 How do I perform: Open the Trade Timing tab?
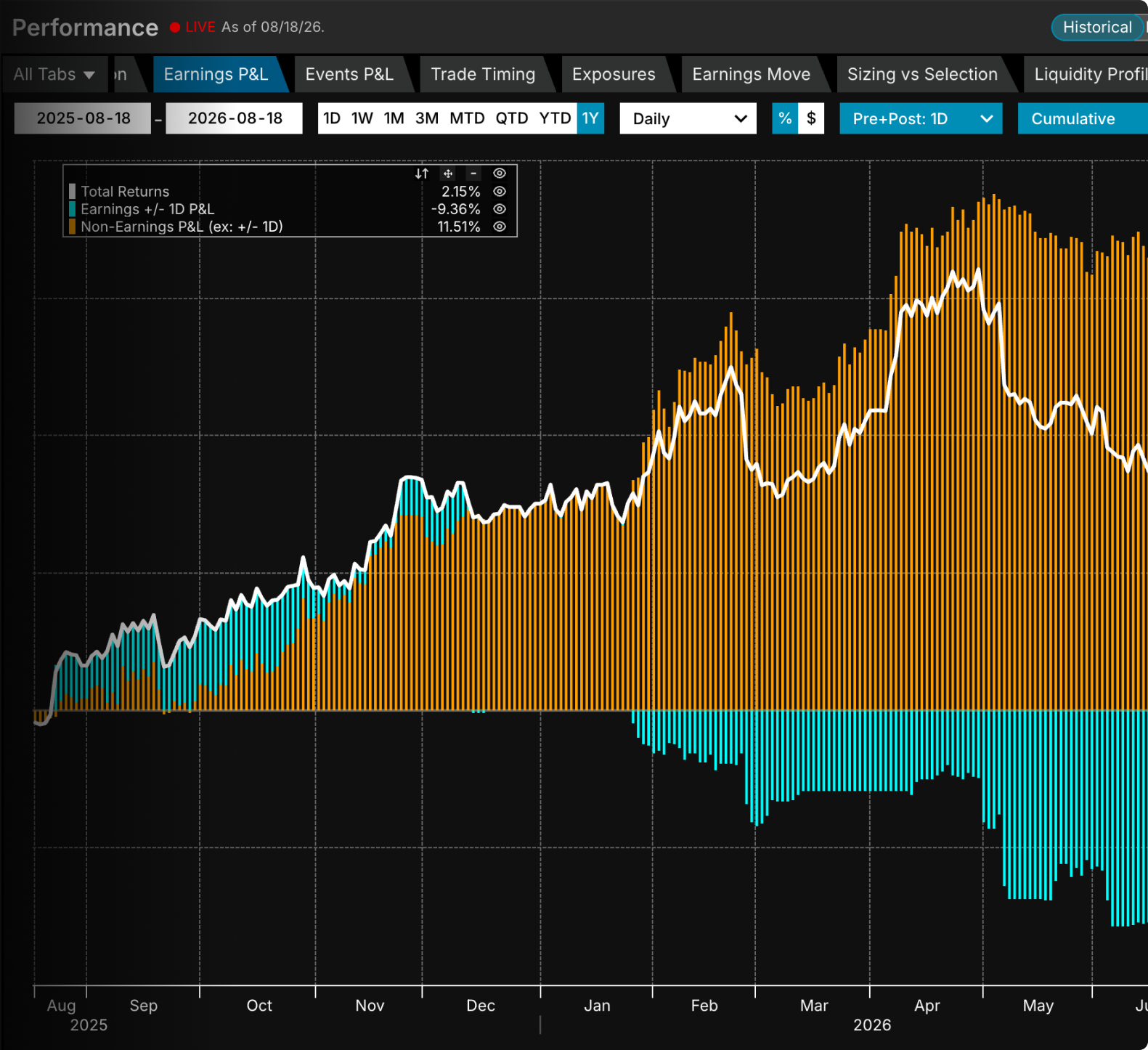click(483, 74)
